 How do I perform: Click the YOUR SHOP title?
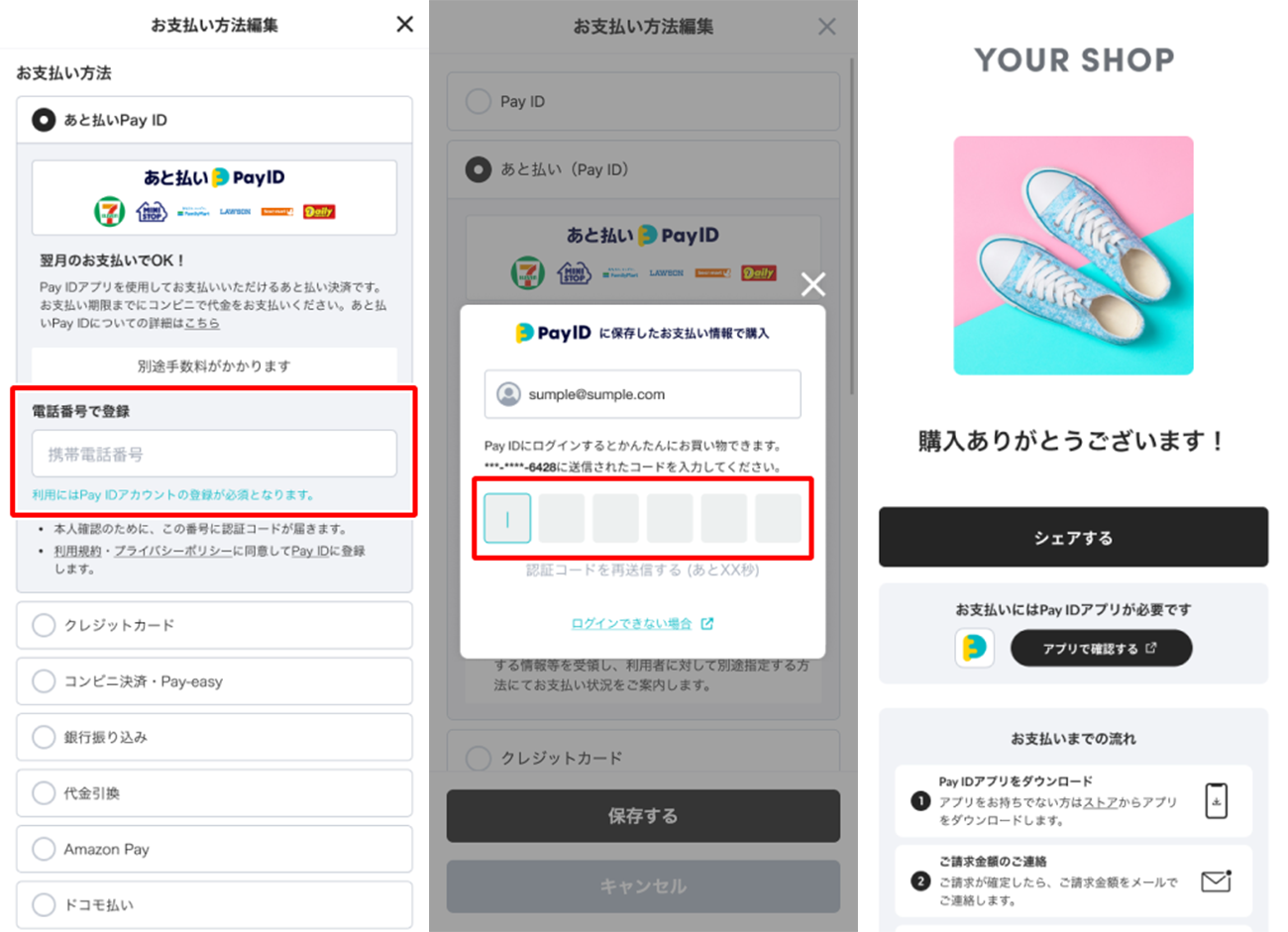pyautogui.click(x=1074, y=59)
